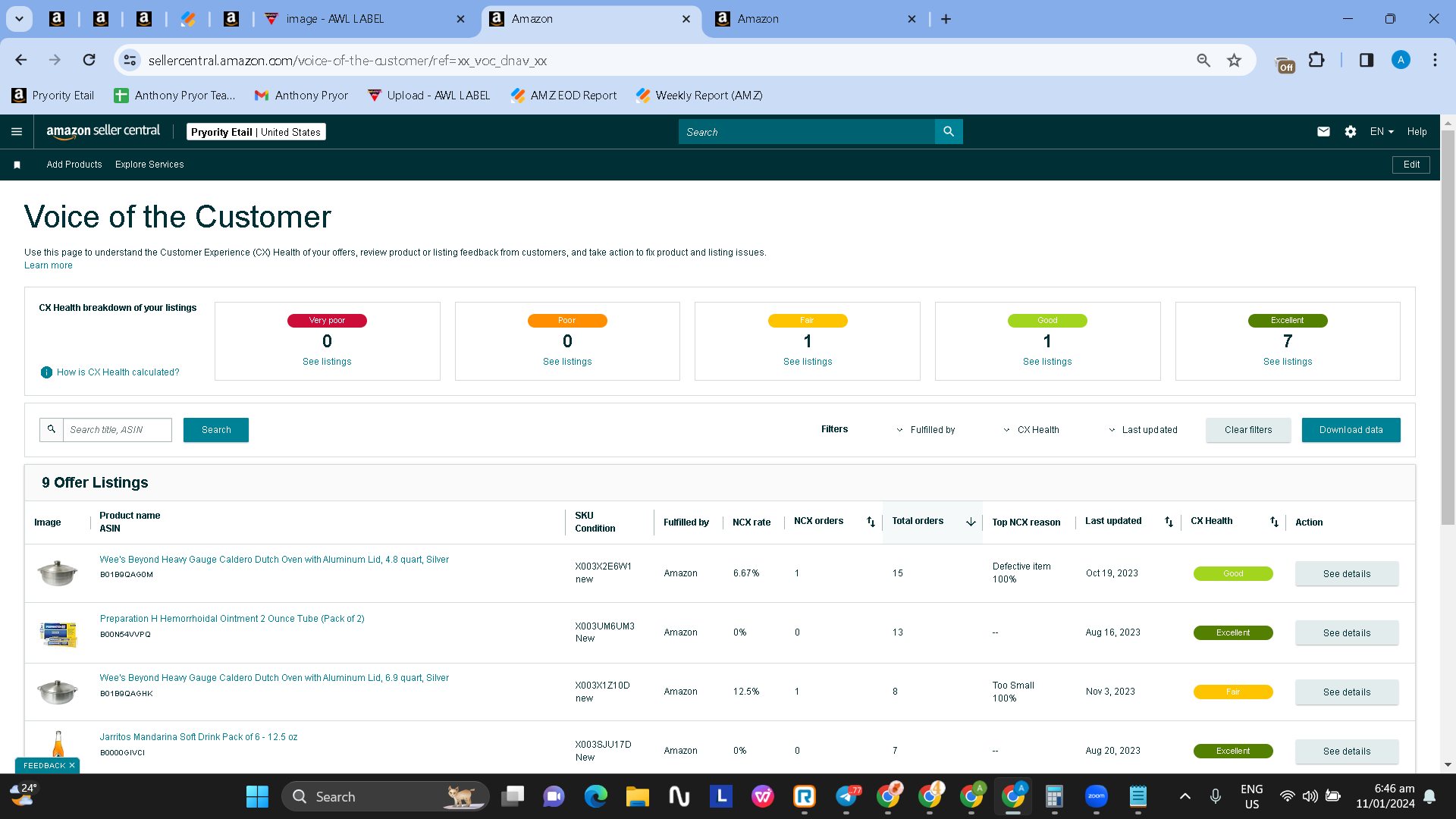The image size is (1456, 819).
Task: Click the Search title, ASIN input field
Action: [x=118, y=430]
